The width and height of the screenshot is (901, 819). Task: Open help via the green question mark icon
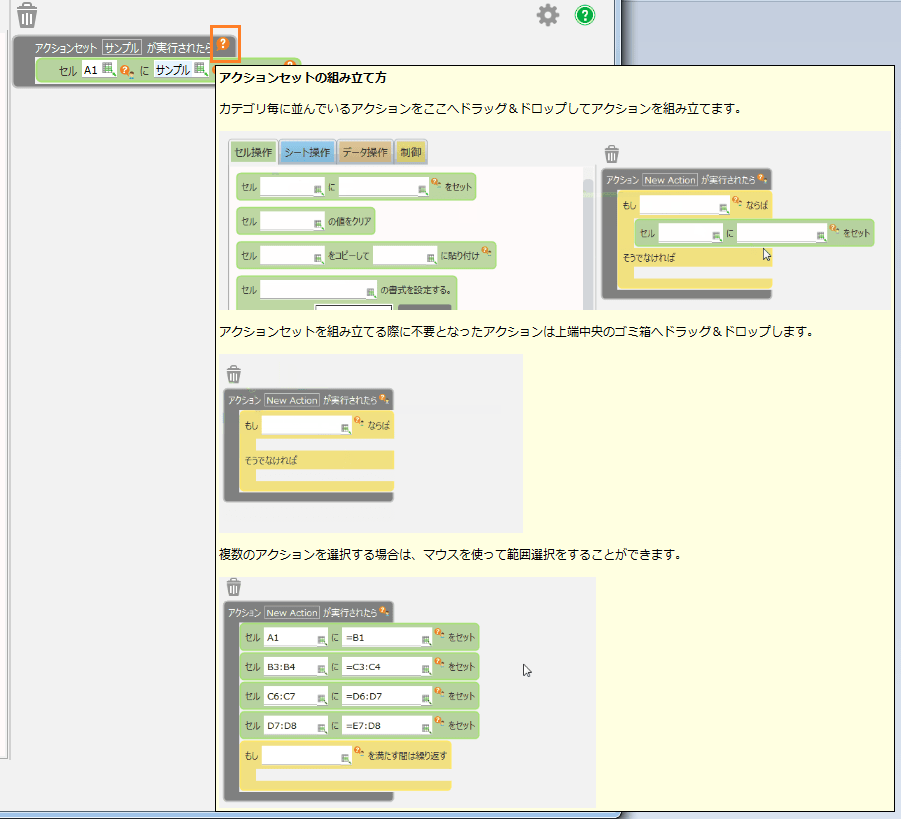pyautogui.click(x=585, y=15)
